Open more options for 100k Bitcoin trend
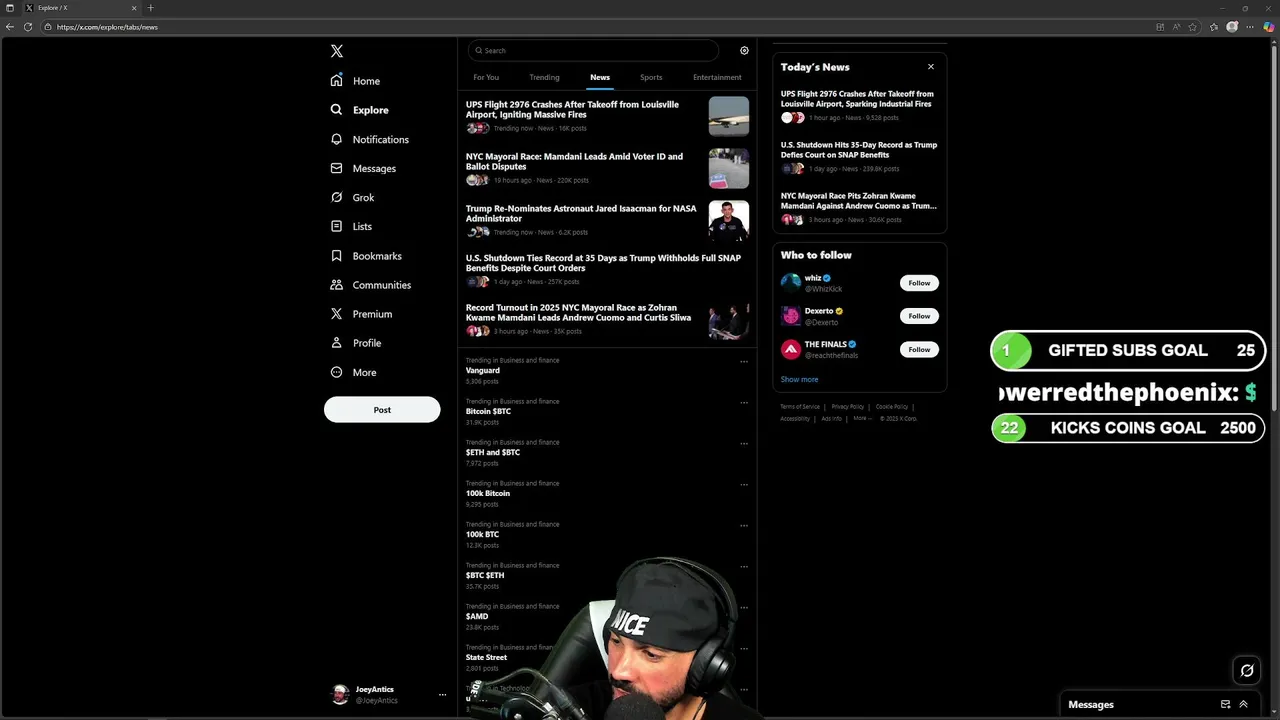The width and height of the screenshot is (1280, 720). [x=744, y=485]
